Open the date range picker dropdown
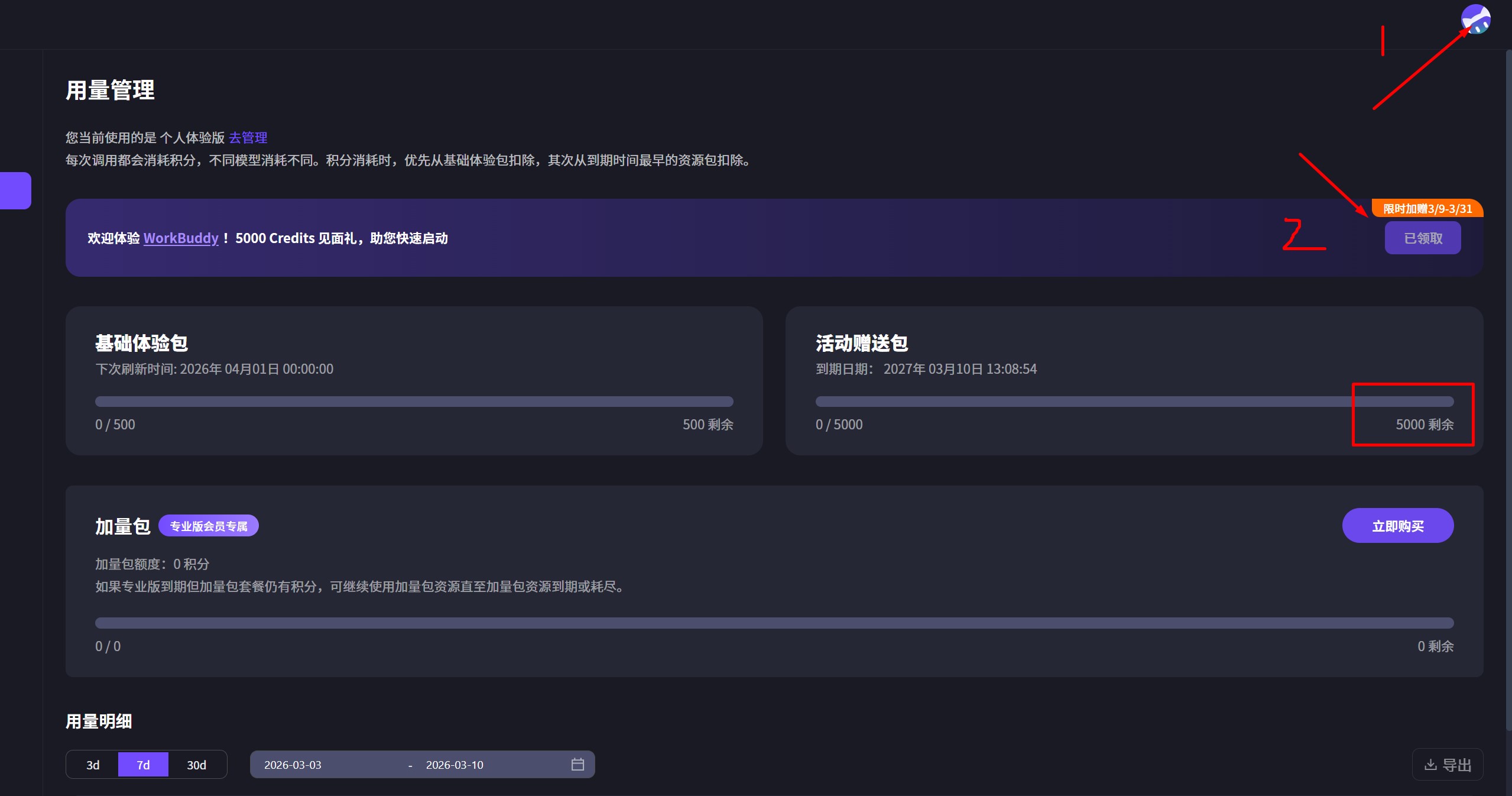1512x796 pixels. pos(421,764)
